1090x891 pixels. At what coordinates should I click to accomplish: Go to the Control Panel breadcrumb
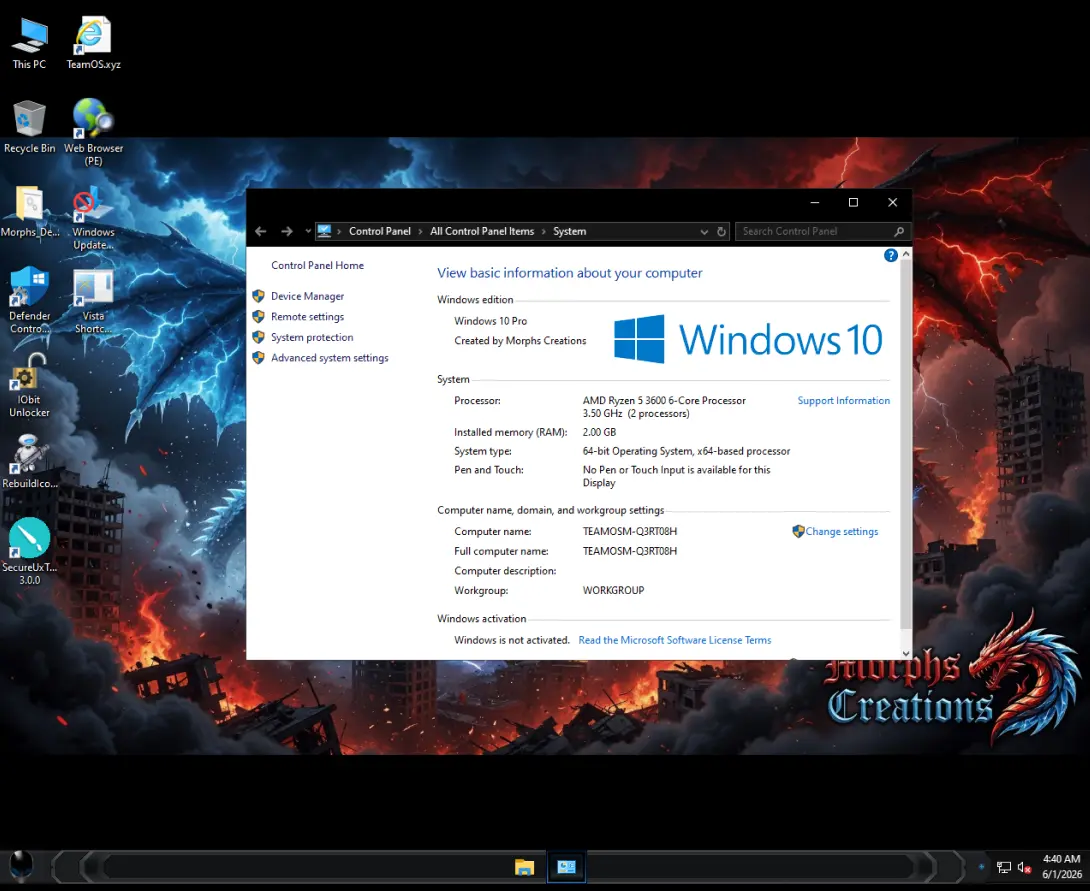pyautogui.click(x=380, y=231)
